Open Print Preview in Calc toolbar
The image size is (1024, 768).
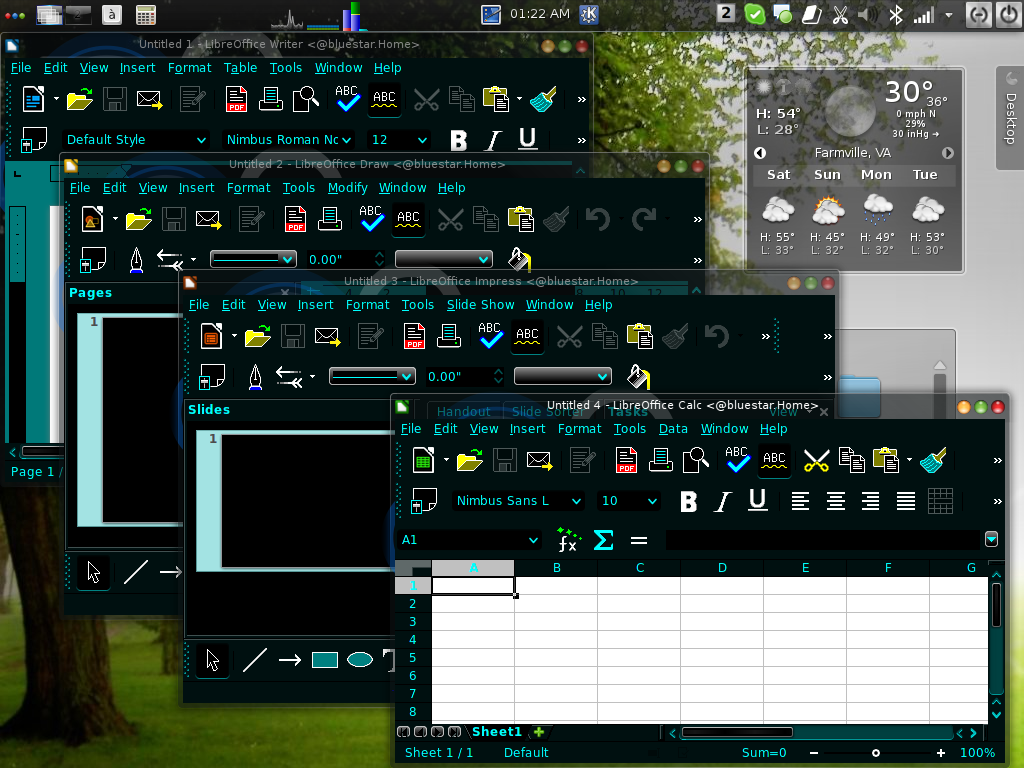(x=696, y=460)
